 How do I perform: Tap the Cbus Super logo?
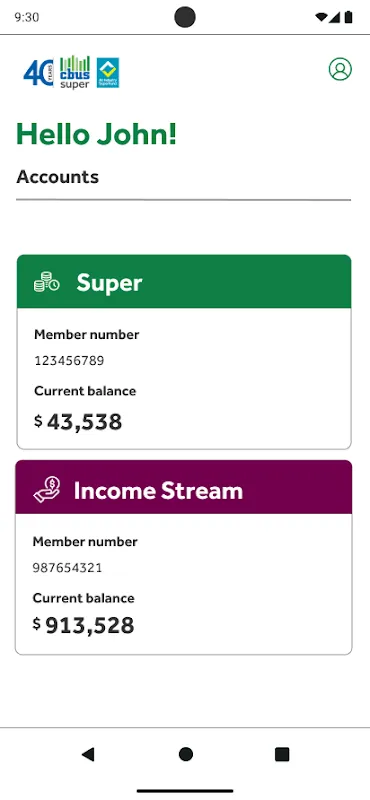coord(75,72)
